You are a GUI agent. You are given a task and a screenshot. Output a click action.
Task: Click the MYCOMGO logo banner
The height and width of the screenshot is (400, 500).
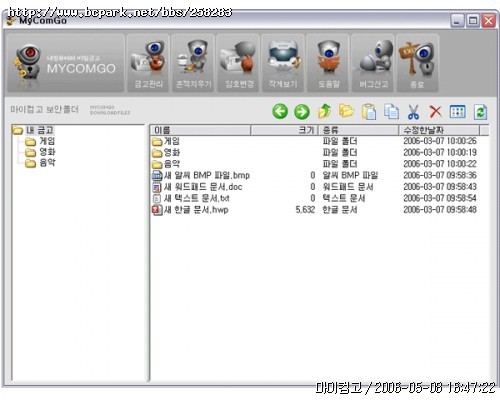pyautogui.click(x=66, y=63)
